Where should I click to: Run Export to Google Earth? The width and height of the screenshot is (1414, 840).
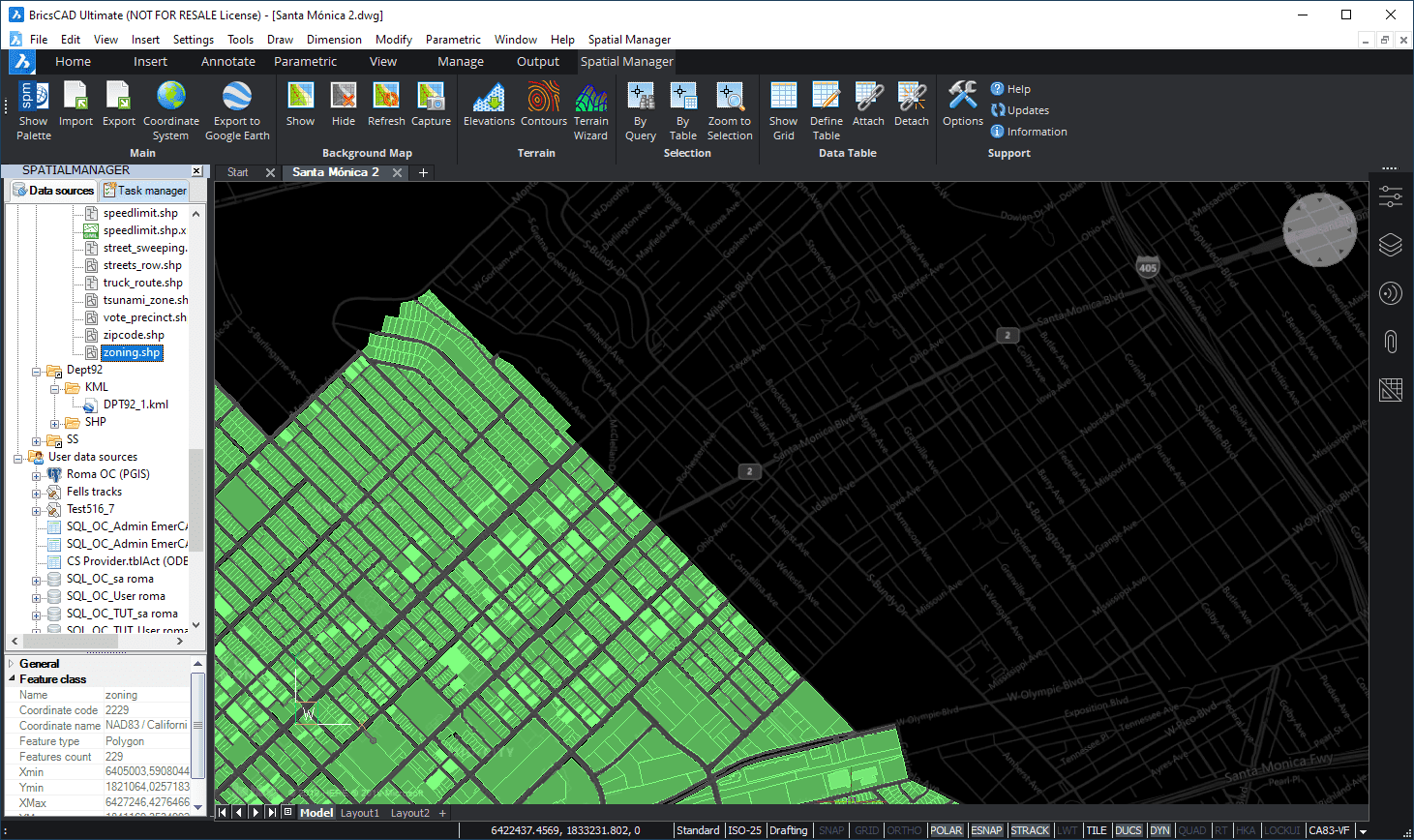(237, 110)
